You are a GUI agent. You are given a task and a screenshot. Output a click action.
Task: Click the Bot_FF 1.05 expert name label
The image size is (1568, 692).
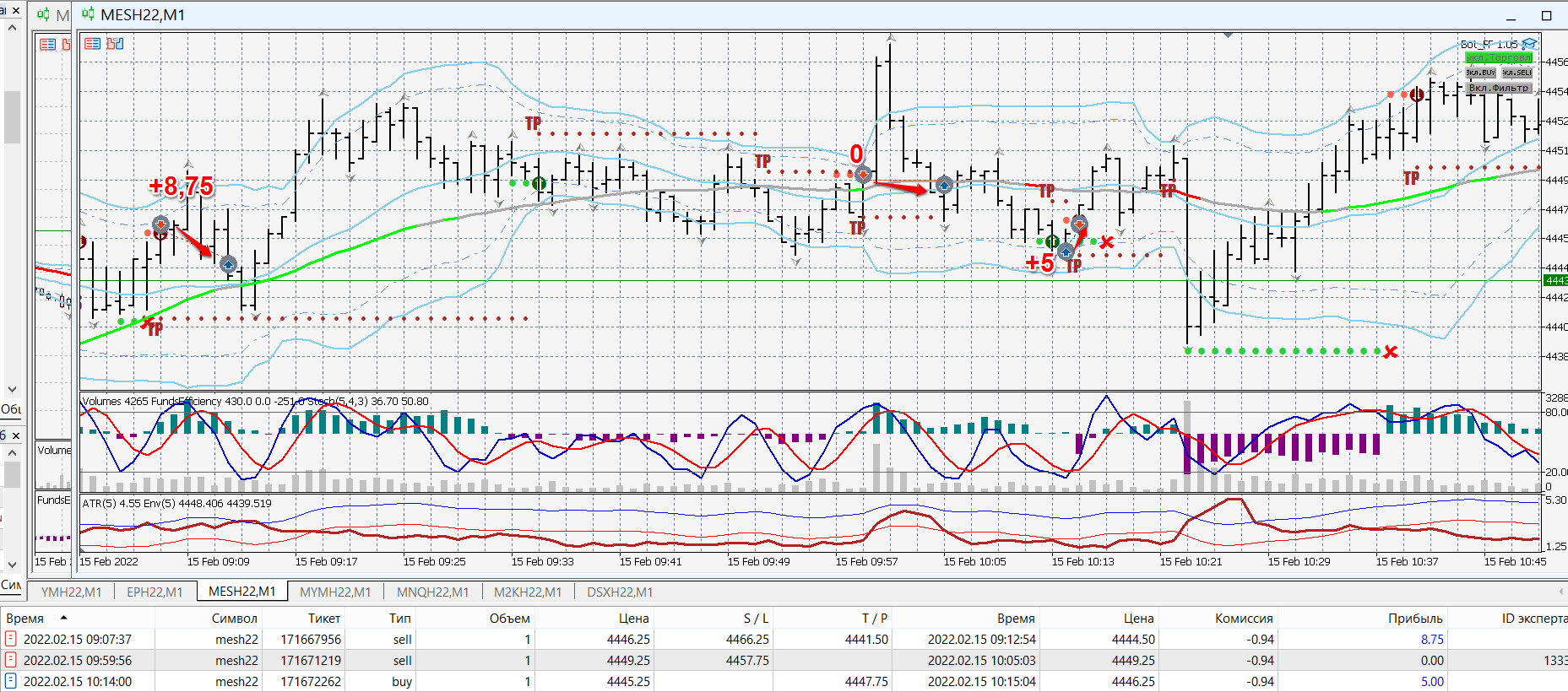tap(1489, 44)
